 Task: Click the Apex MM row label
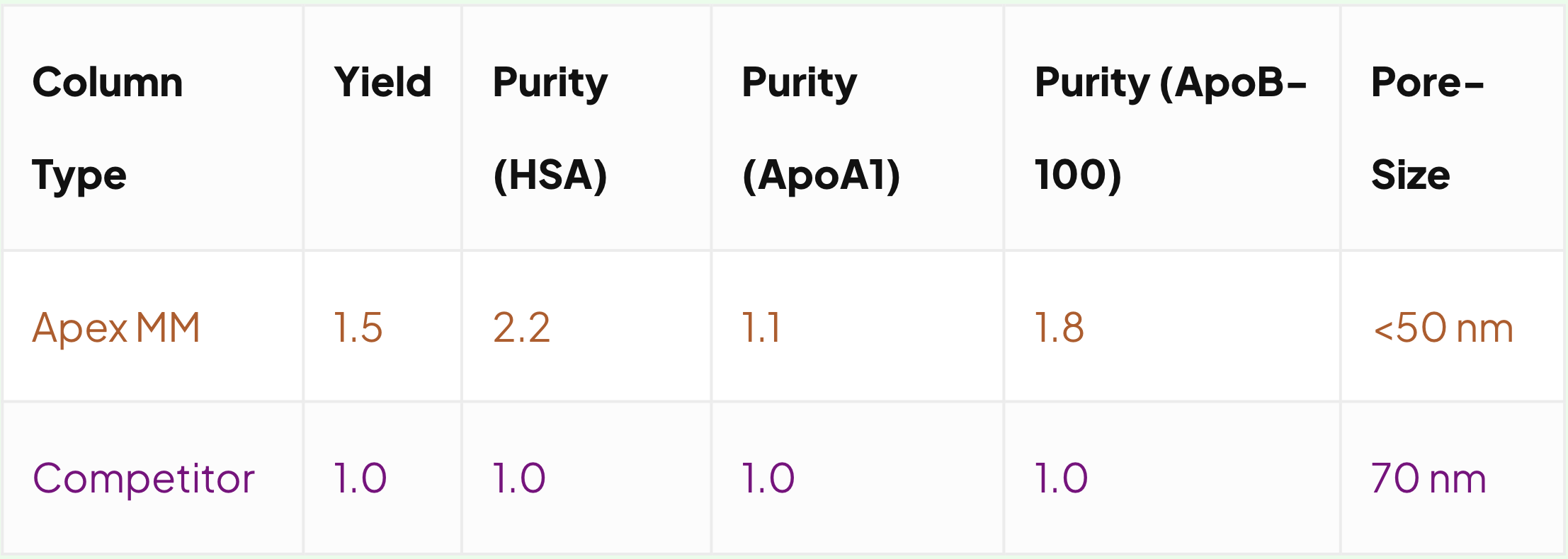117,328
